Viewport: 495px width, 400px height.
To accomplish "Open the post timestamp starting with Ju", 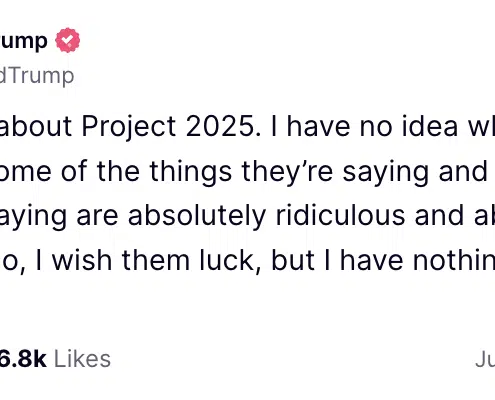I will [485, 360].
